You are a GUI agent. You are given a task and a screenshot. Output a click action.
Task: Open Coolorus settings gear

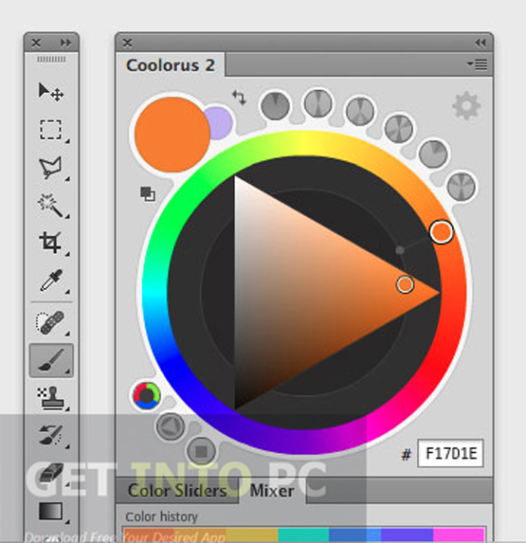(466, 106)
